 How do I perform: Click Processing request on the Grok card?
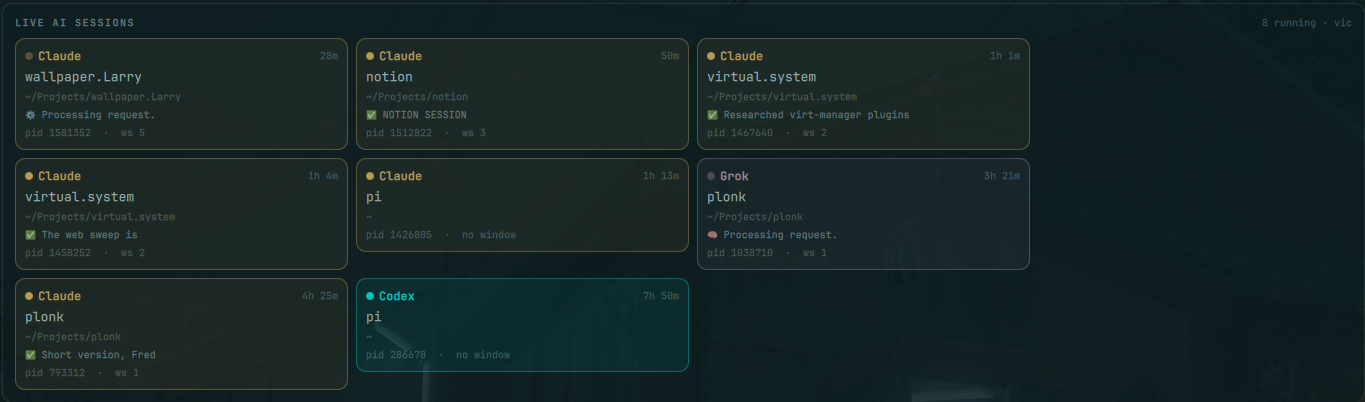click(780, 235)
